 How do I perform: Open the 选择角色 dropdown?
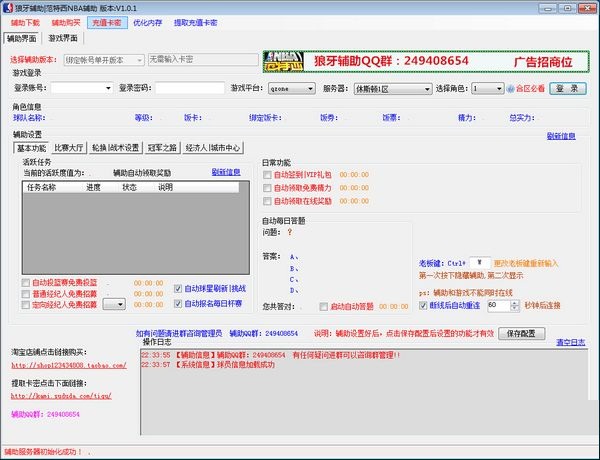[488, 89]
